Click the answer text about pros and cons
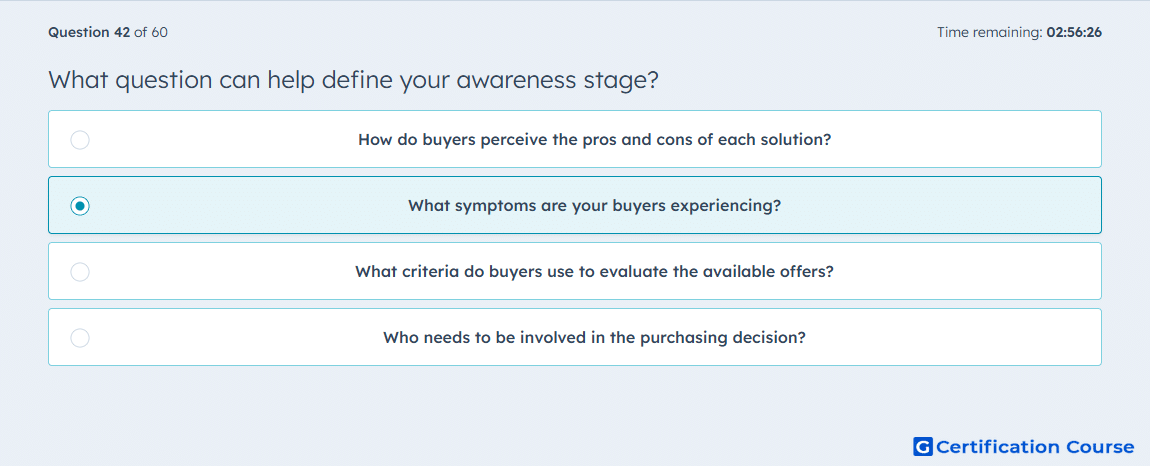The height and width of the screenshot is (466, 1150). pos(595,139)
